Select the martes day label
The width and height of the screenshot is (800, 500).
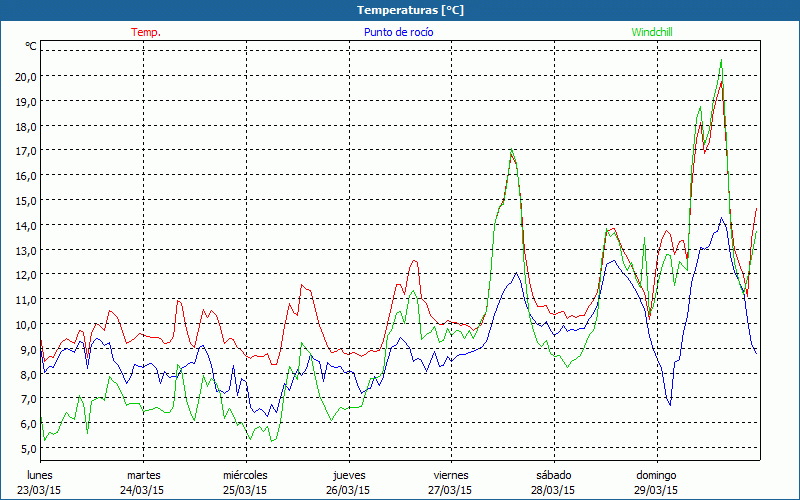(x=143, y=475)
